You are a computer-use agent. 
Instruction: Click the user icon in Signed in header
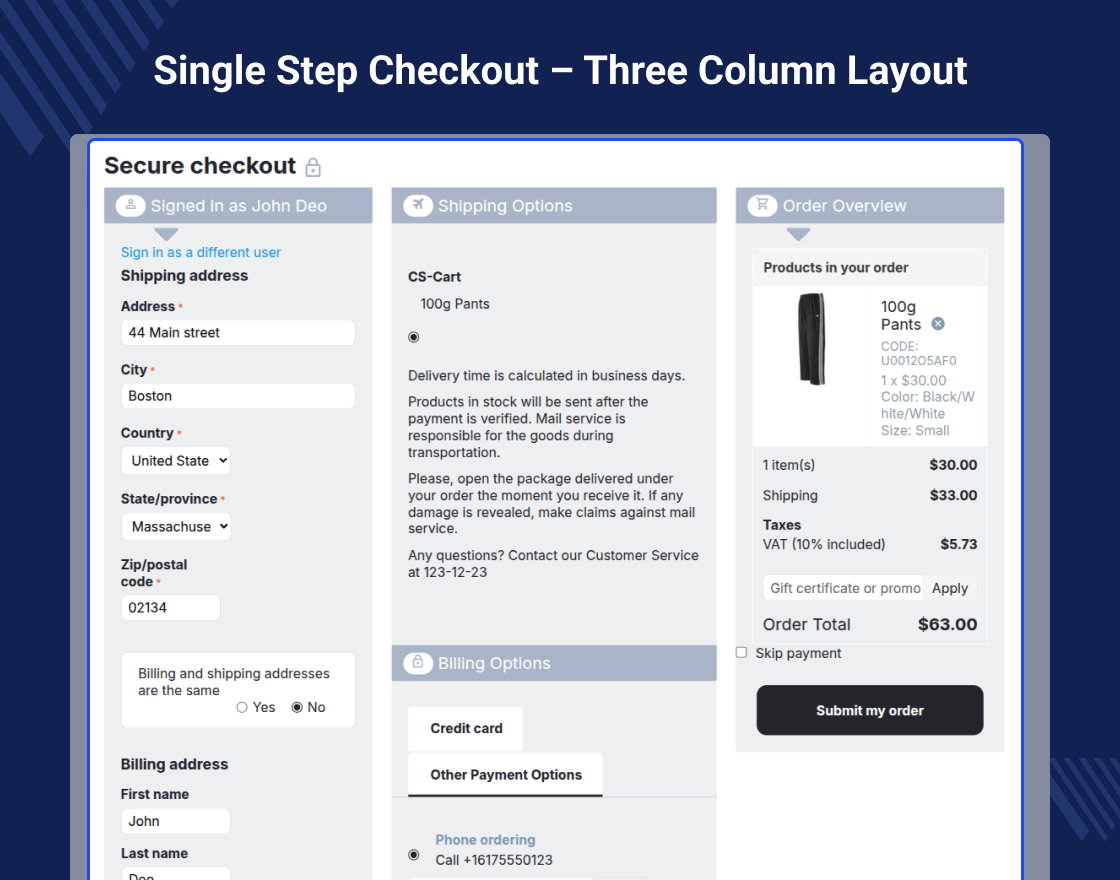[x=131, y=206]
